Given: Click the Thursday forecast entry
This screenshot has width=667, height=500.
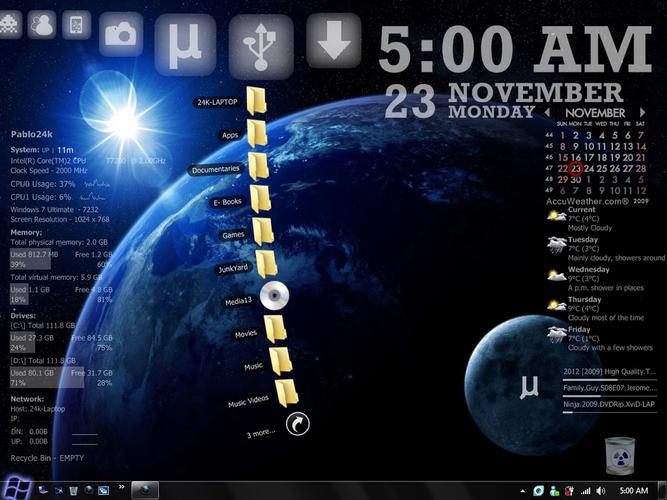Looking at the screenshot, I should pos(595,309).
